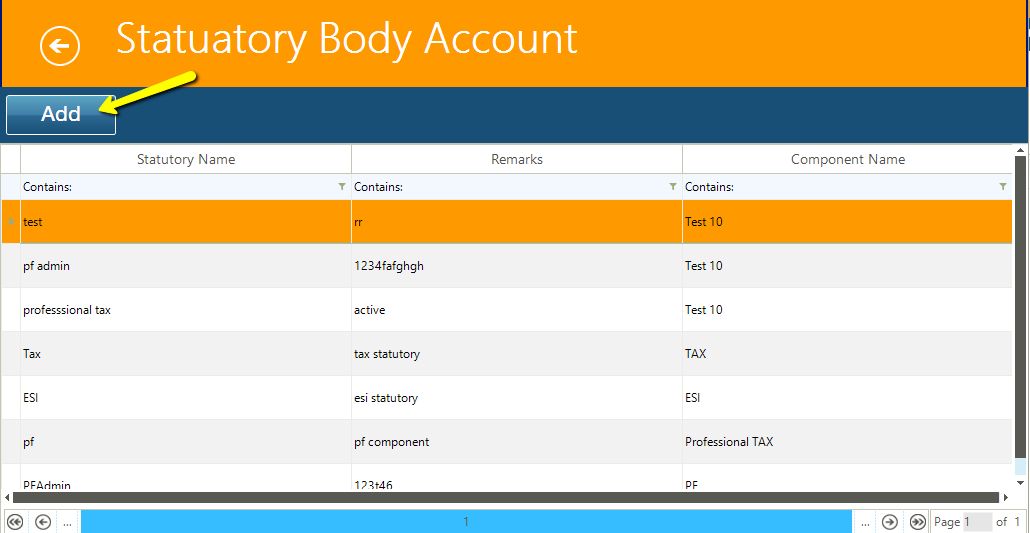This screenshot has width=1030, height=533.
Task: Open the left ellipsis in the pager
Action: tap(67, 522)
